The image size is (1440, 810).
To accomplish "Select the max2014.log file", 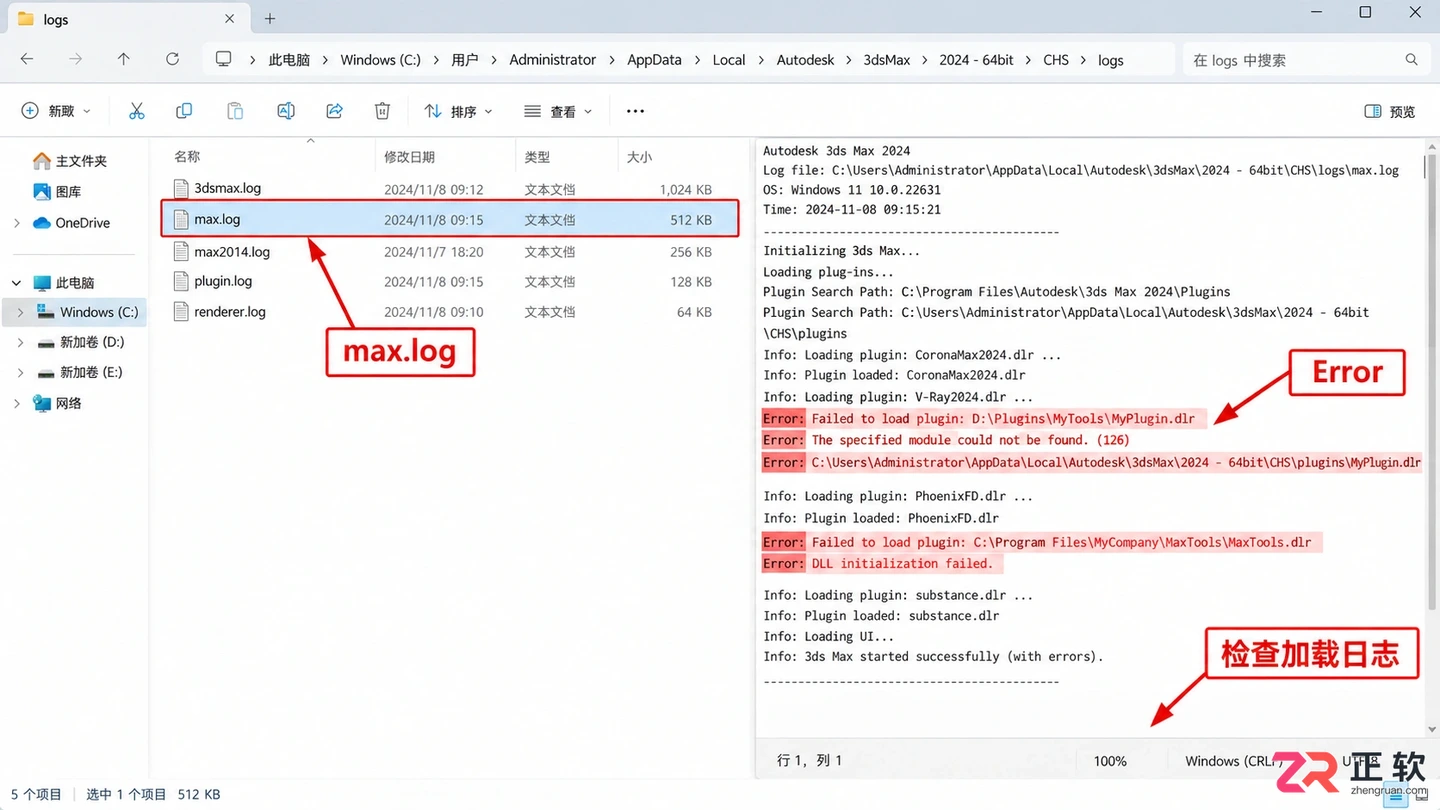I will [x=449, y=252].
